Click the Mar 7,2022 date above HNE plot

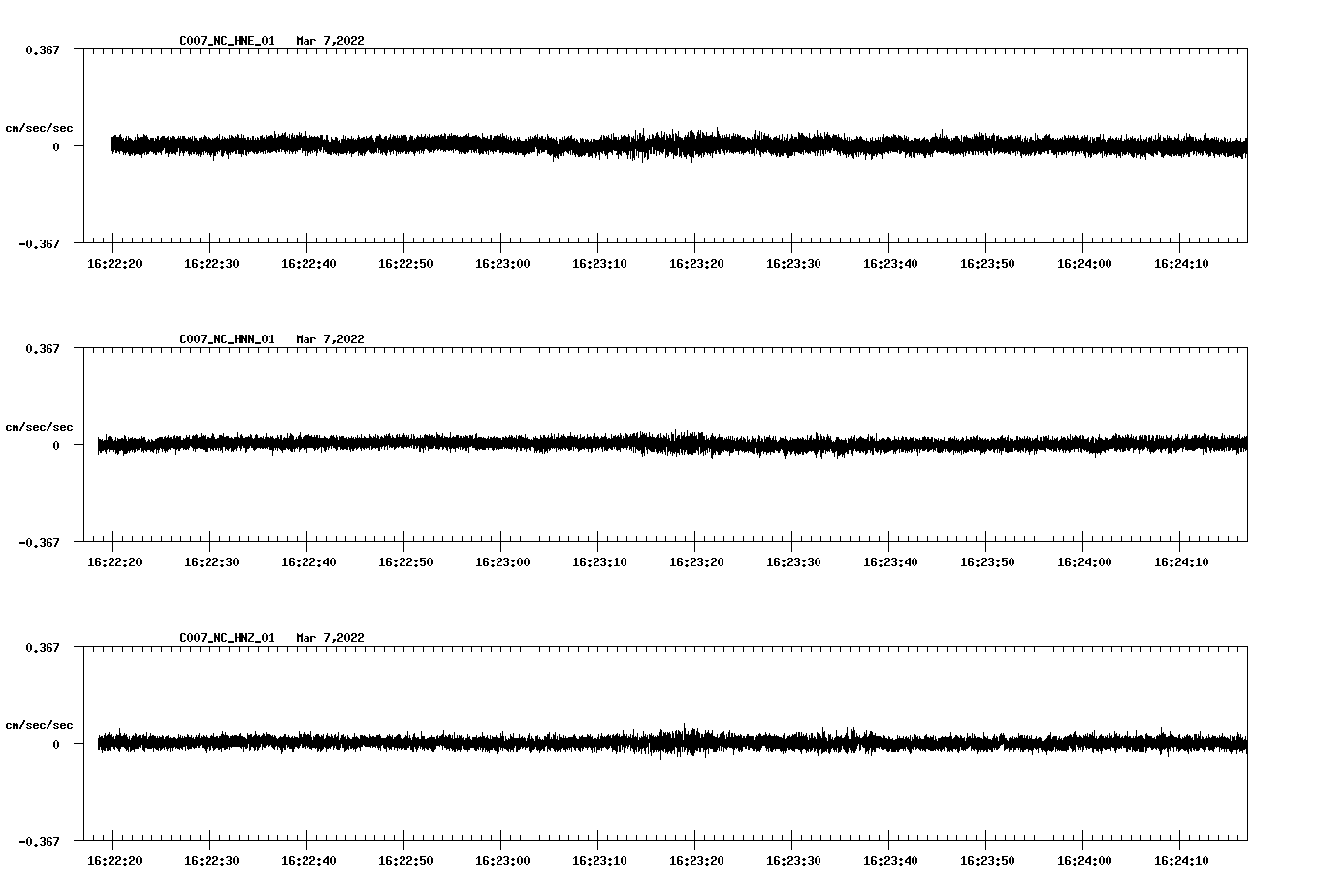pyautogui.click(x=331, y=41)
